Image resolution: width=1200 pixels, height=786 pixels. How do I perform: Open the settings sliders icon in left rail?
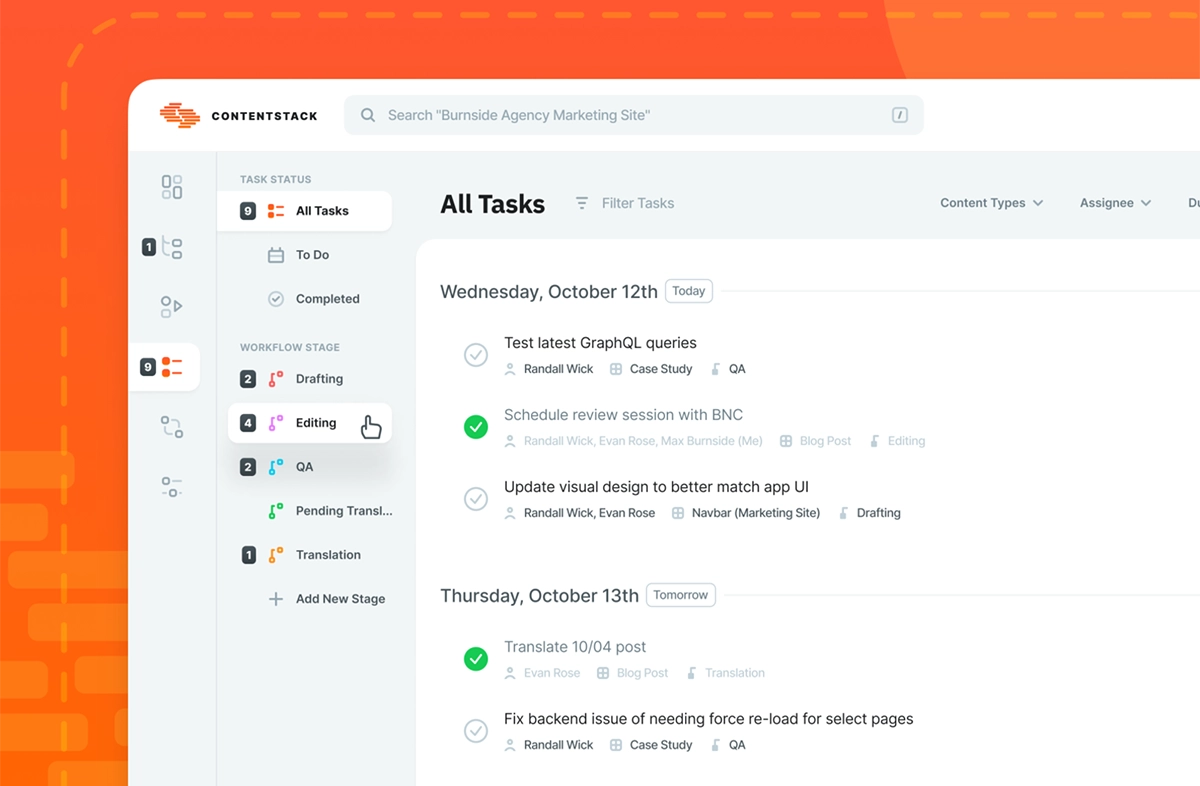pyautogui.click(x=172, y=487)
